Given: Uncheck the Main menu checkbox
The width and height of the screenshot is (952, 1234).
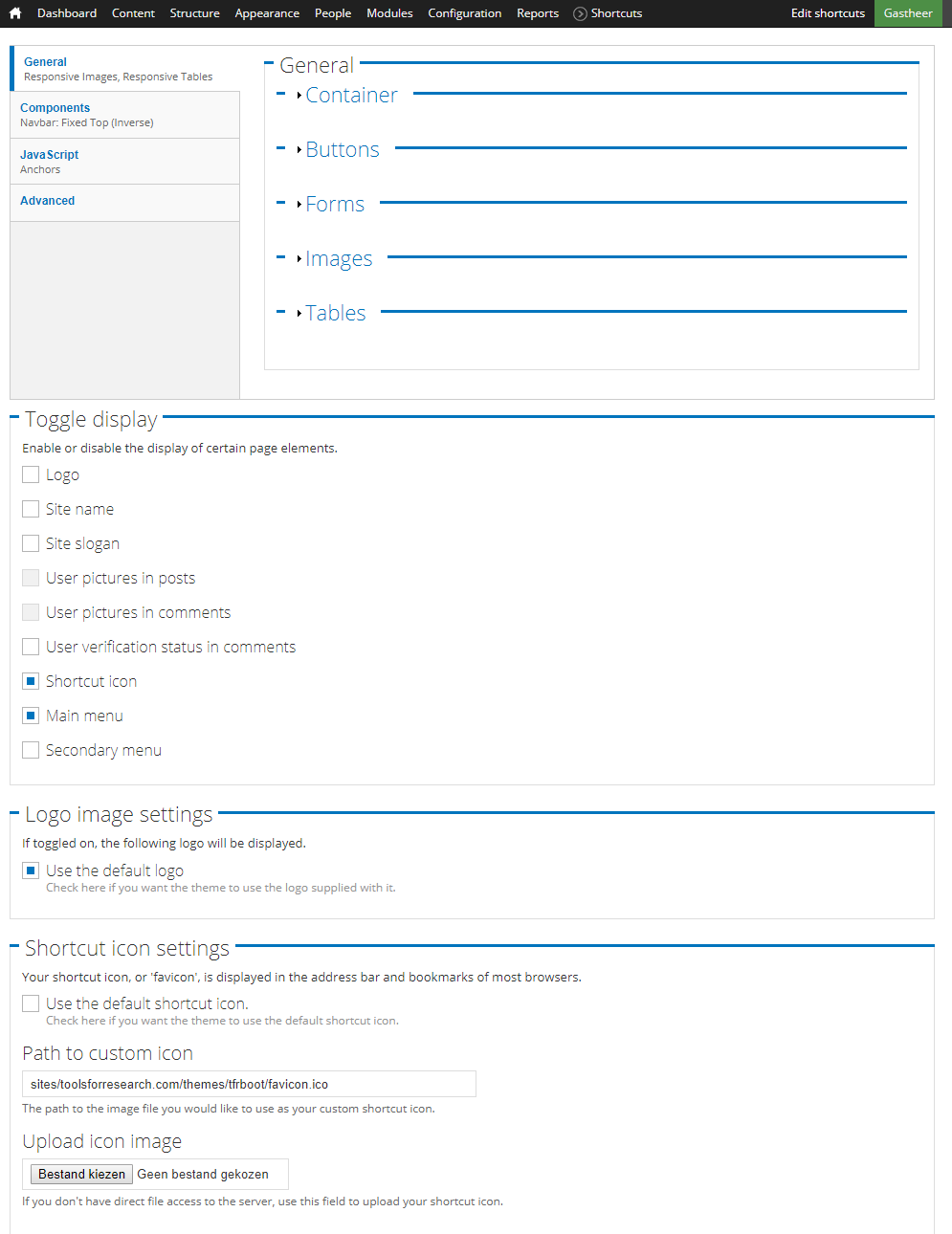Looking at the screenshot, I should tap(31, 716).
